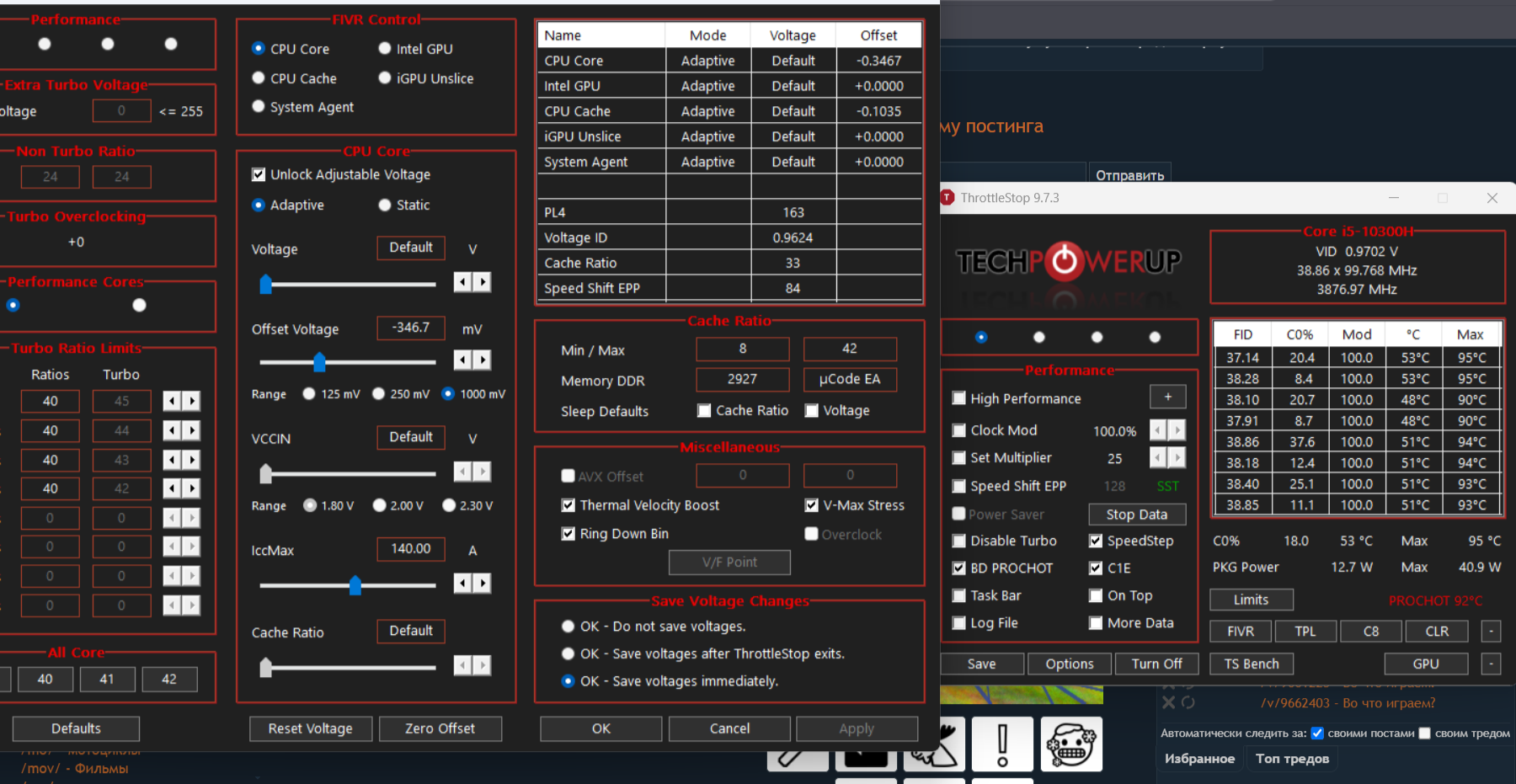This screenshot has height=784, width=1516.
Task: Refresh the /v/9662403 thread with circular arrow
Action: tap(1188, 702)
